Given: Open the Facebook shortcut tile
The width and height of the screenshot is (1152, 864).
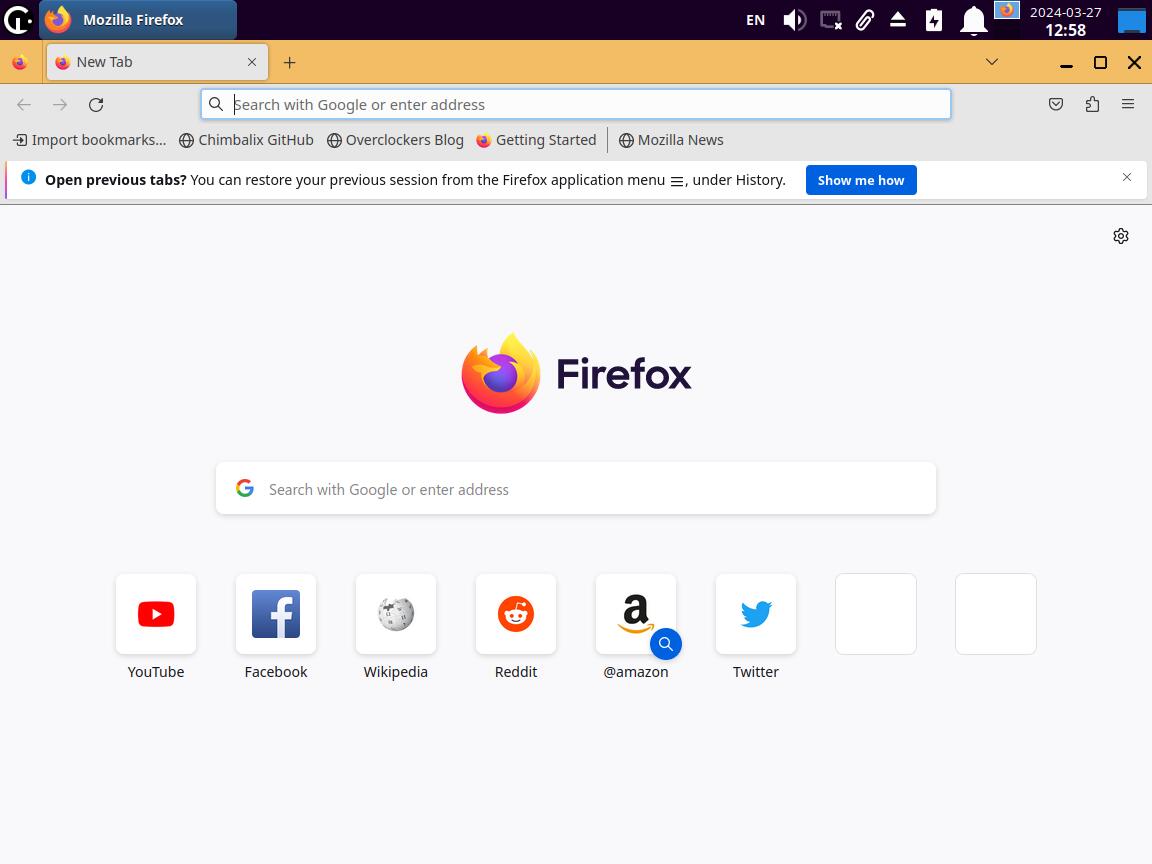Looking at the screenshot, I should [276, 614].
